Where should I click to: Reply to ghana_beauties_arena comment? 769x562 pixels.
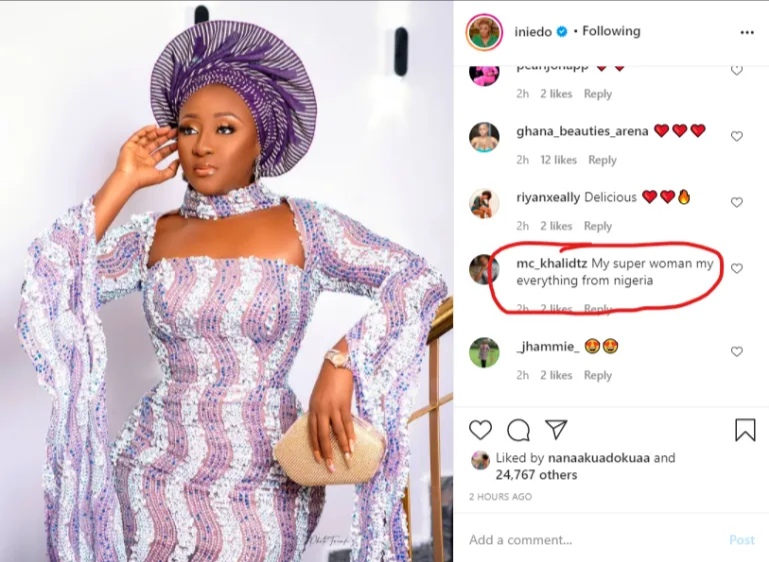[602, 160]
